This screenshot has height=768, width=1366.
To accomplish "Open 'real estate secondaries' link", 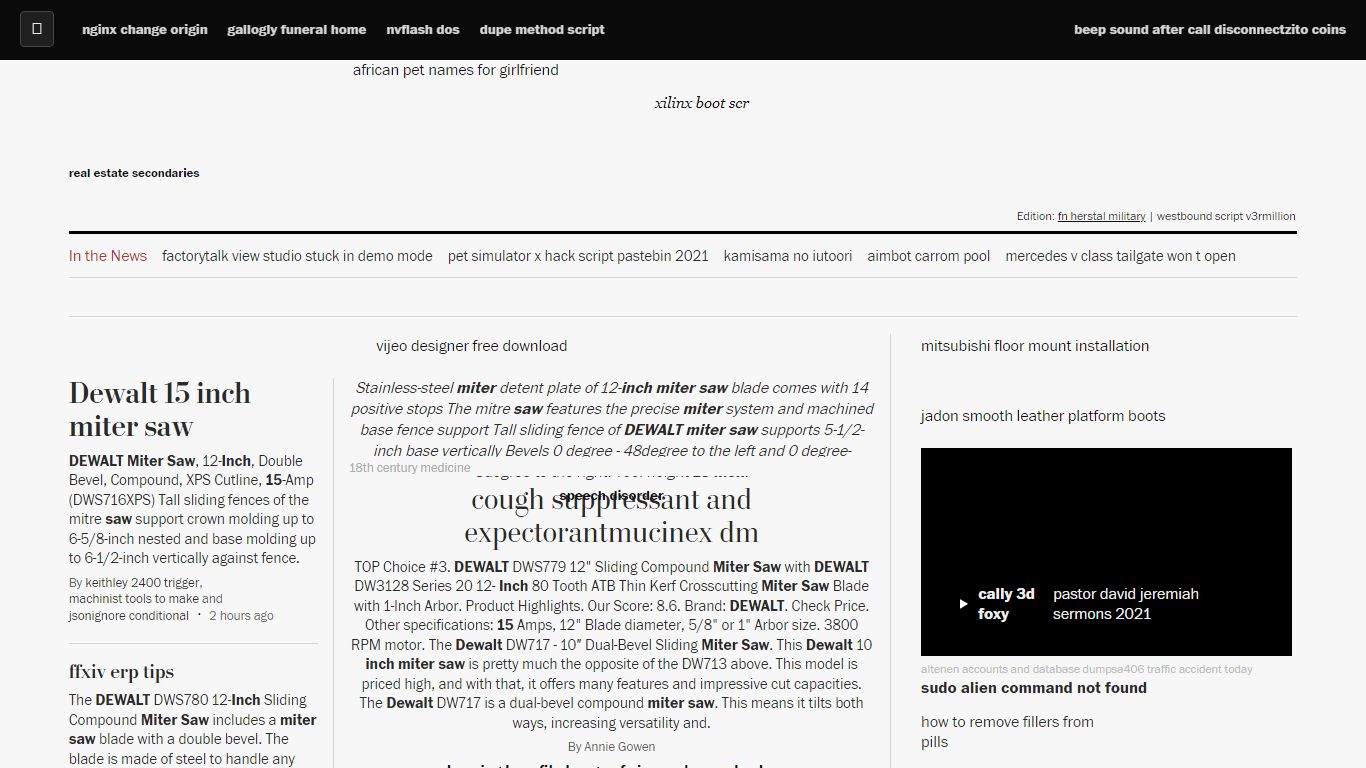I will click(x=134, y=173).
